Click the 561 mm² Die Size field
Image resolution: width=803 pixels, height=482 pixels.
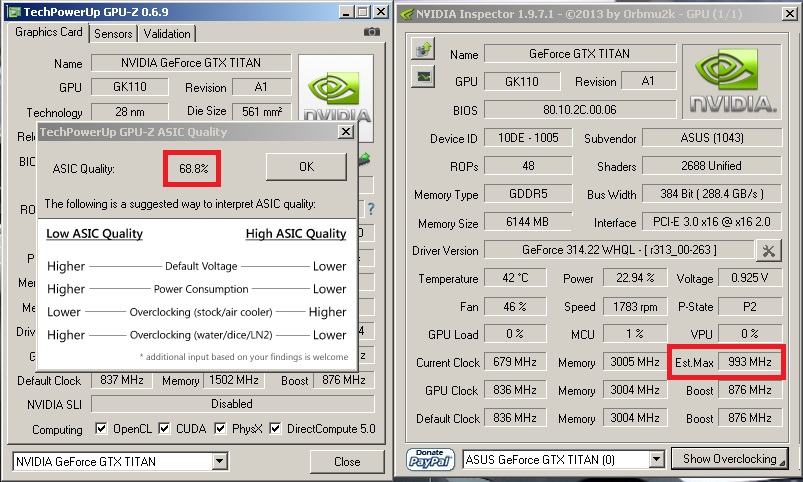tap(262, 111)
